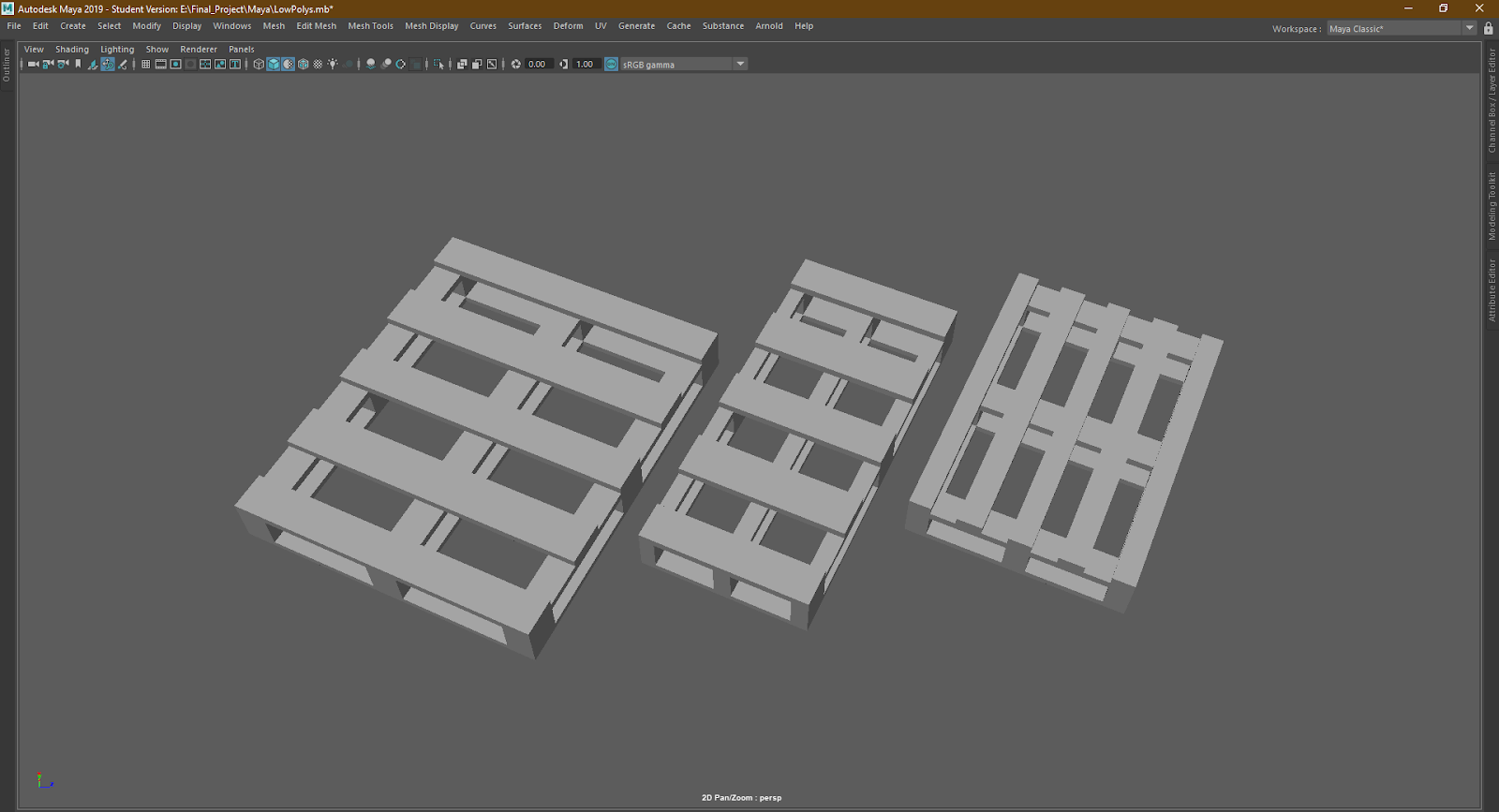The image size is (1499, 812).
Task: Toggle the color management sRGB icon
Action: point(611,65)
